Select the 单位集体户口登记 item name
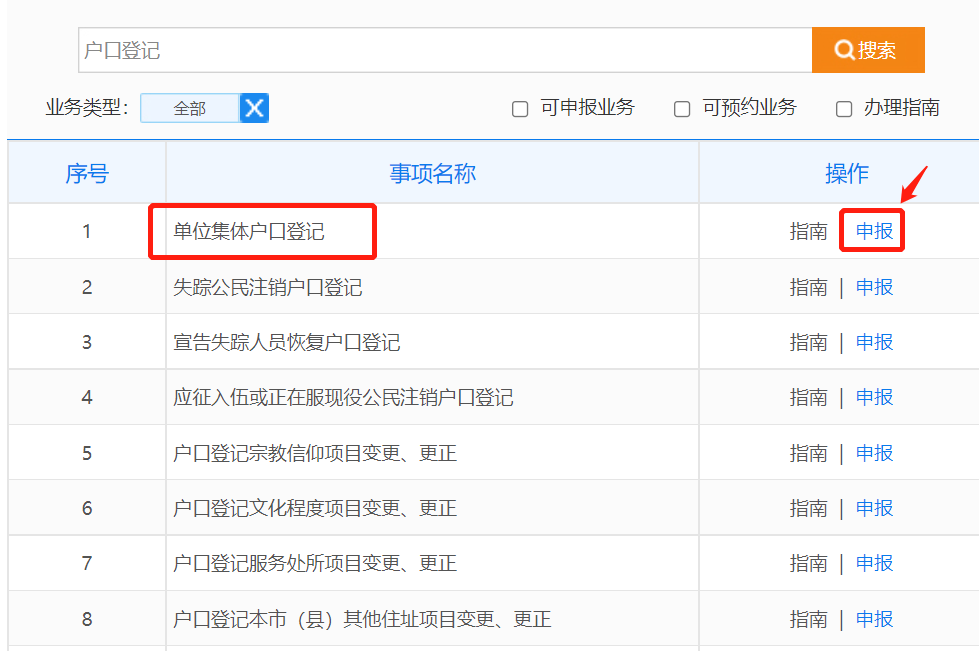This screenshot has width=979, height=651. [249, 232]
